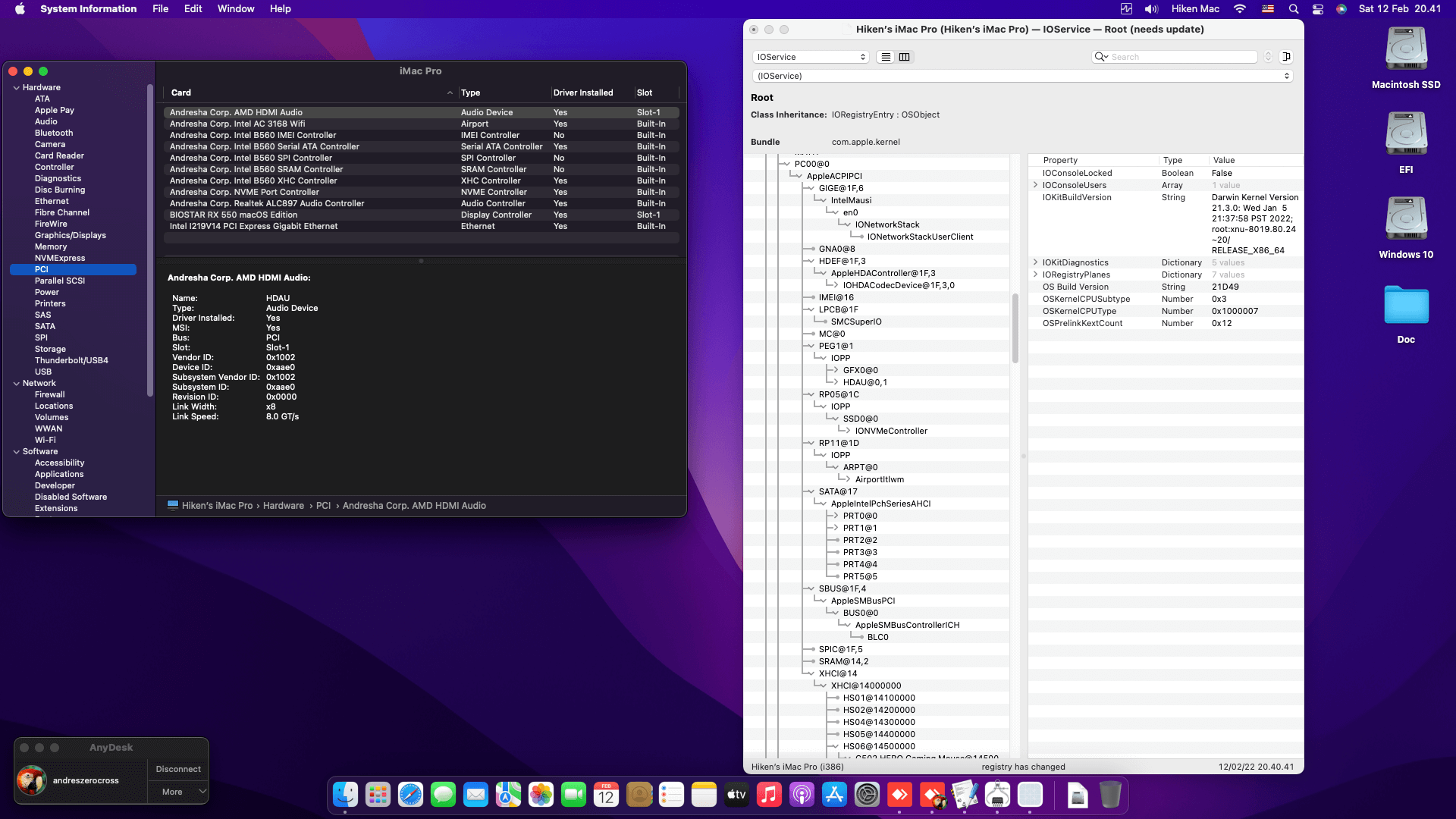
Task: Collapse the SATA@17 registry node
Action: 811,491
